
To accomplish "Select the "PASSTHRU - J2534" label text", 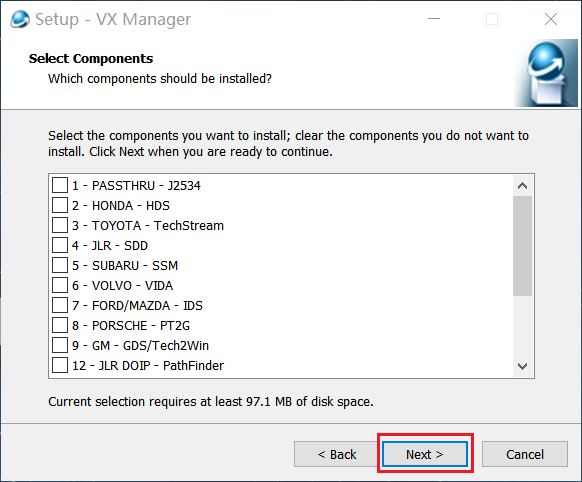I will point(146,185).
